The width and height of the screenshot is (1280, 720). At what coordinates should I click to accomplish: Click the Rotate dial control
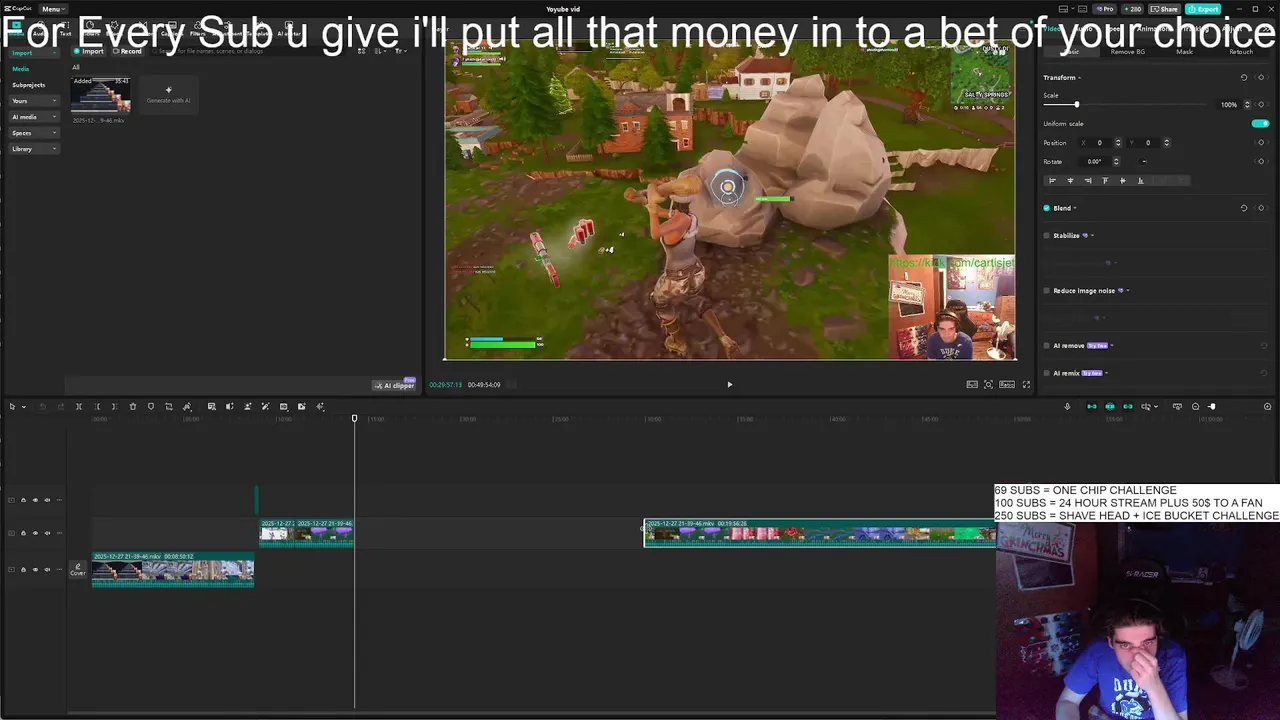1144,161
